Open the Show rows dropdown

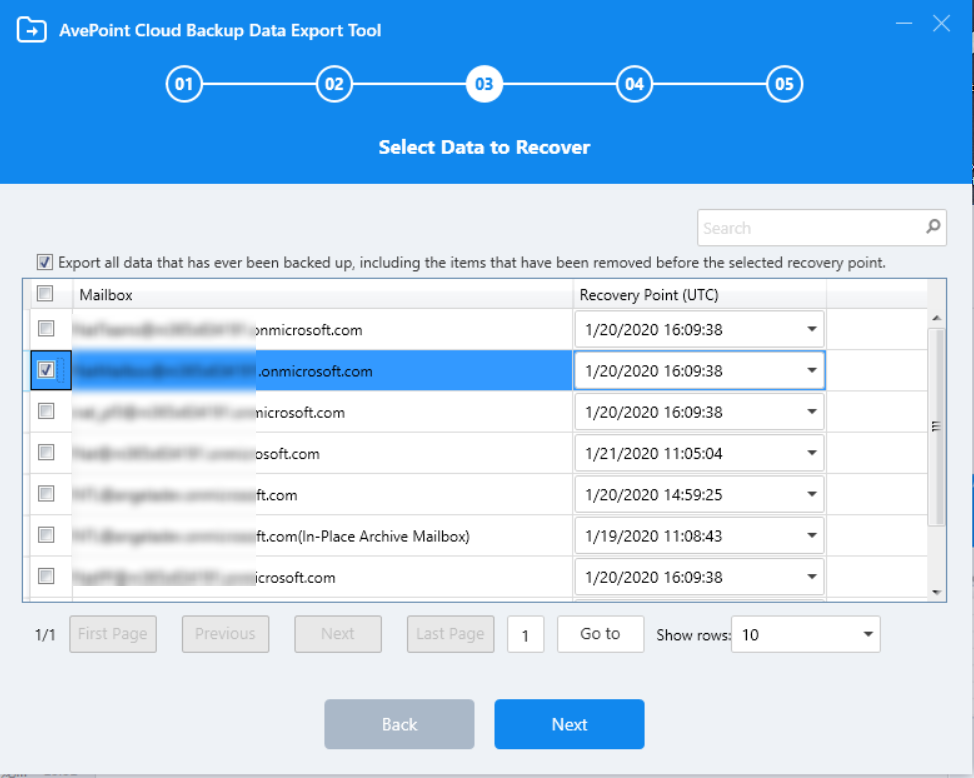click(866, 634)
